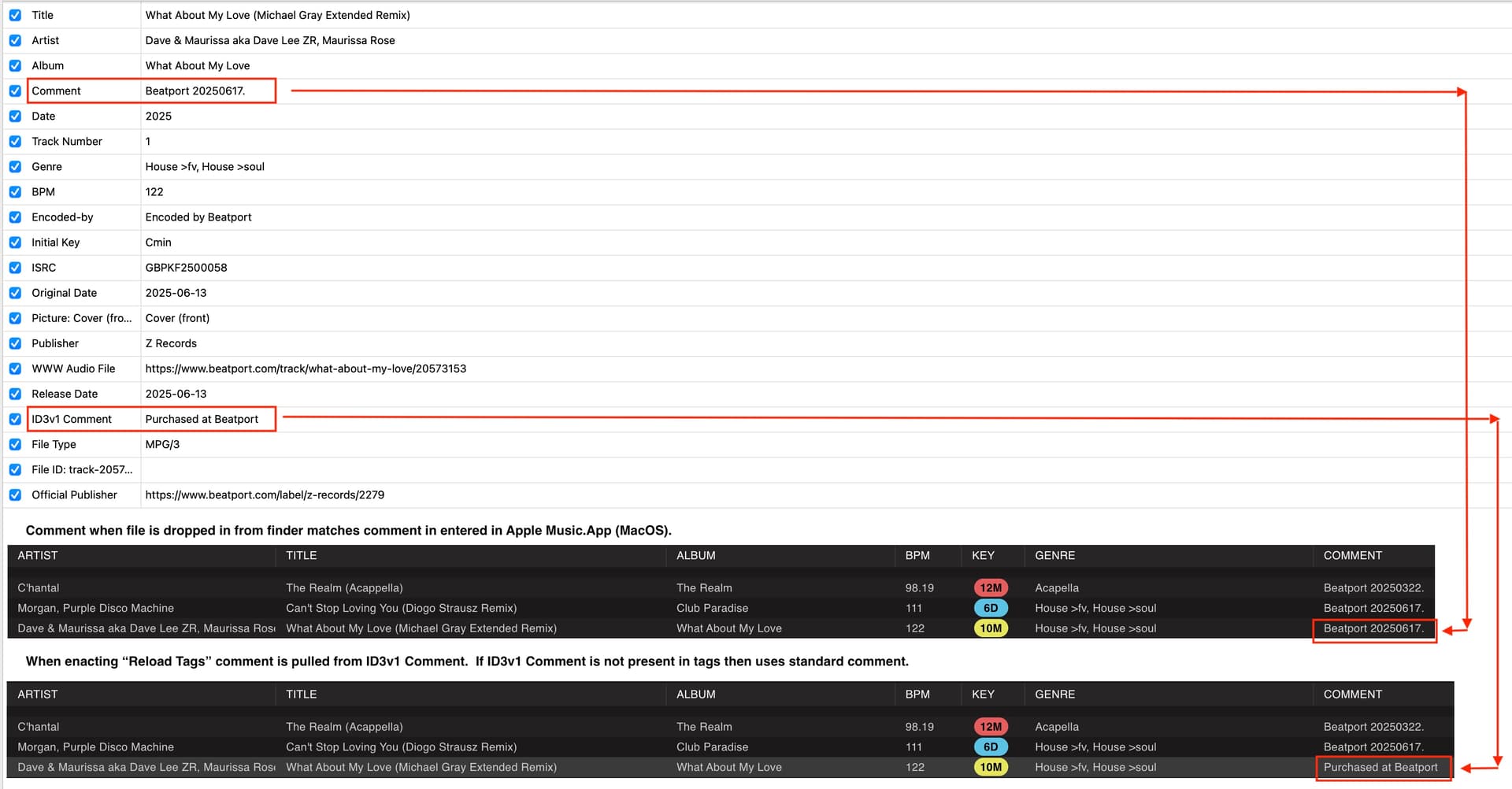Toggle the Track Number checkbox

[x=15, y=142]
